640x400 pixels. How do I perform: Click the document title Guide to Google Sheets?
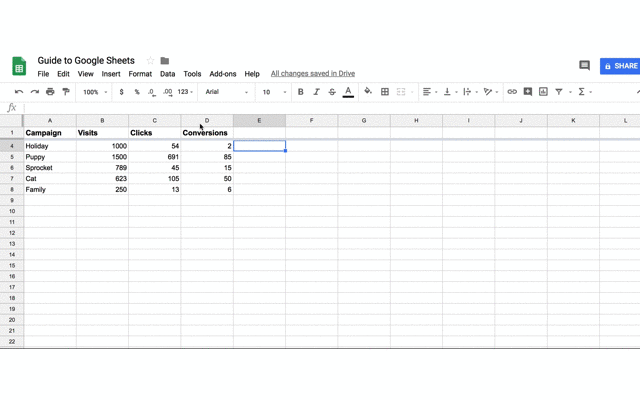pyautogui.click(x=86, y=60)
